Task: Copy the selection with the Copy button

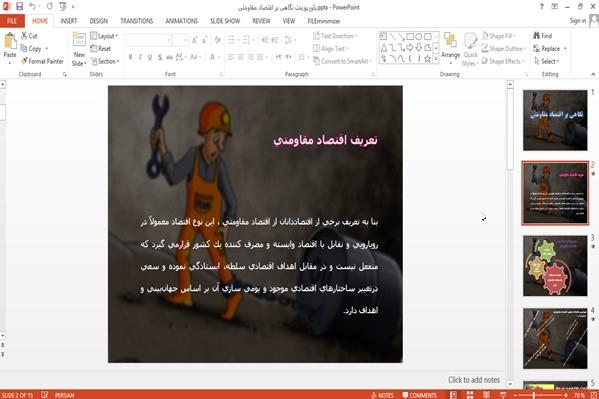Action: point(31,49)
